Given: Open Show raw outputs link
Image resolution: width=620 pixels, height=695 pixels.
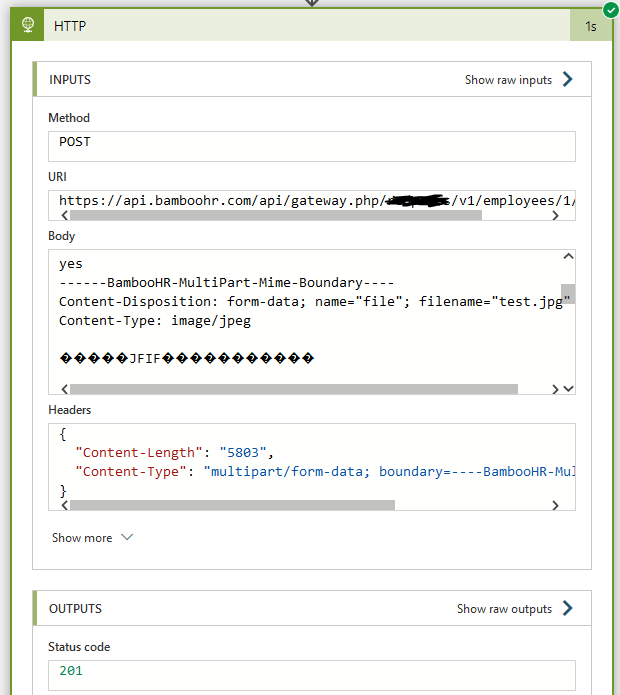Looking at the screenshot, I should pyautogui.click(x=504, y=609).
